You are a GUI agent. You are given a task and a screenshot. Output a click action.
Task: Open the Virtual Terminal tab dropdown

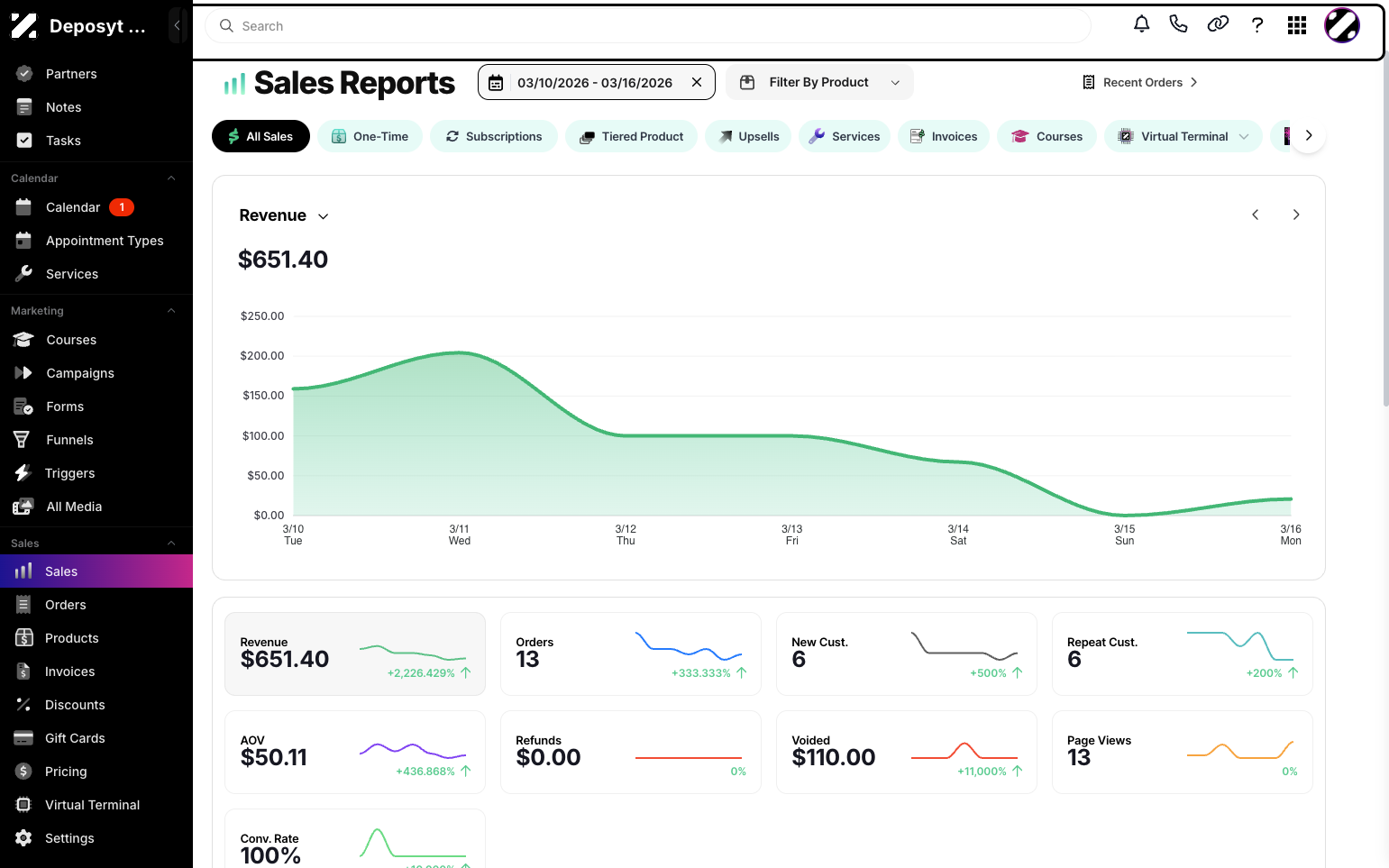coord(1183,136)
